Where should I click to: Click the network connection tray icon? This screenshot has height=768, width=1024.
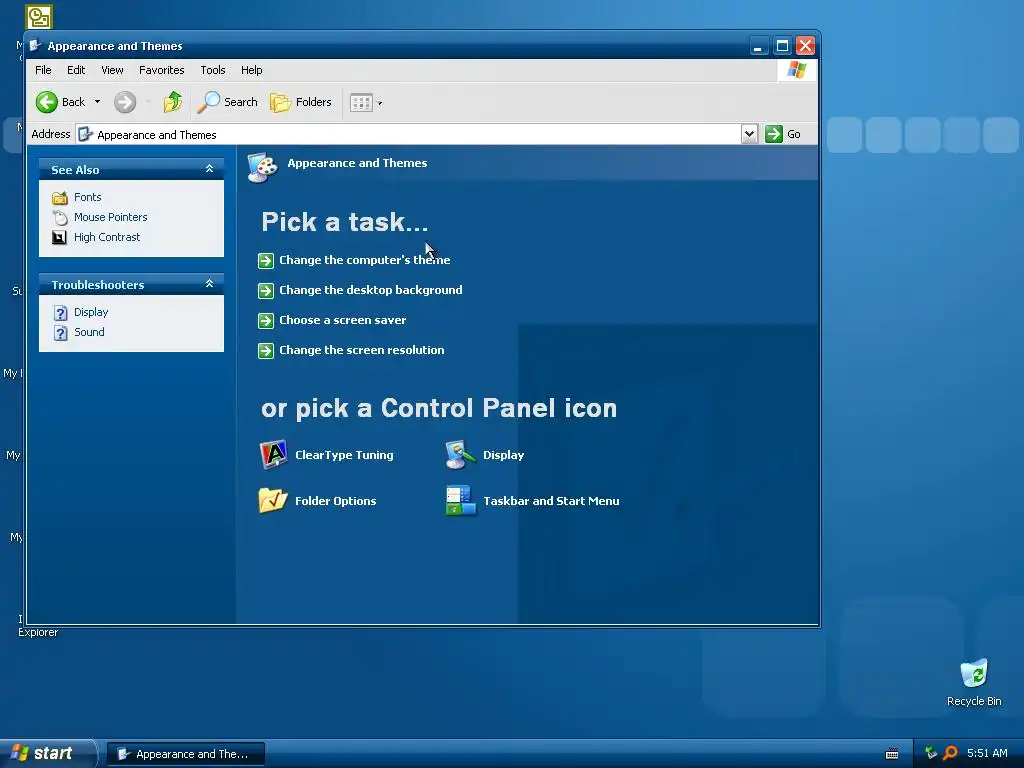(931, 754)
